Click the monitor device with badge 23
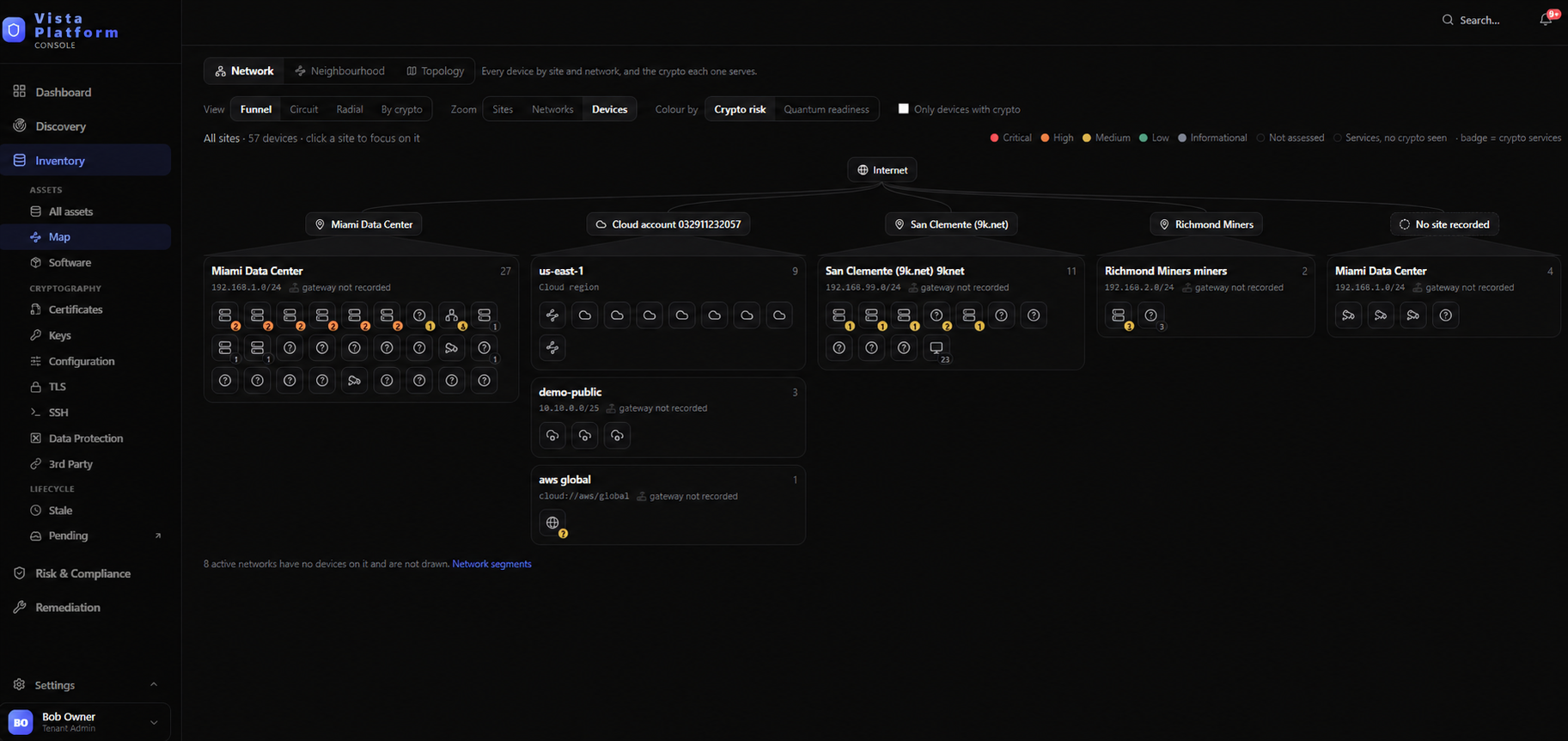This screenshot has height=741, width=1568. pos(937,348)
